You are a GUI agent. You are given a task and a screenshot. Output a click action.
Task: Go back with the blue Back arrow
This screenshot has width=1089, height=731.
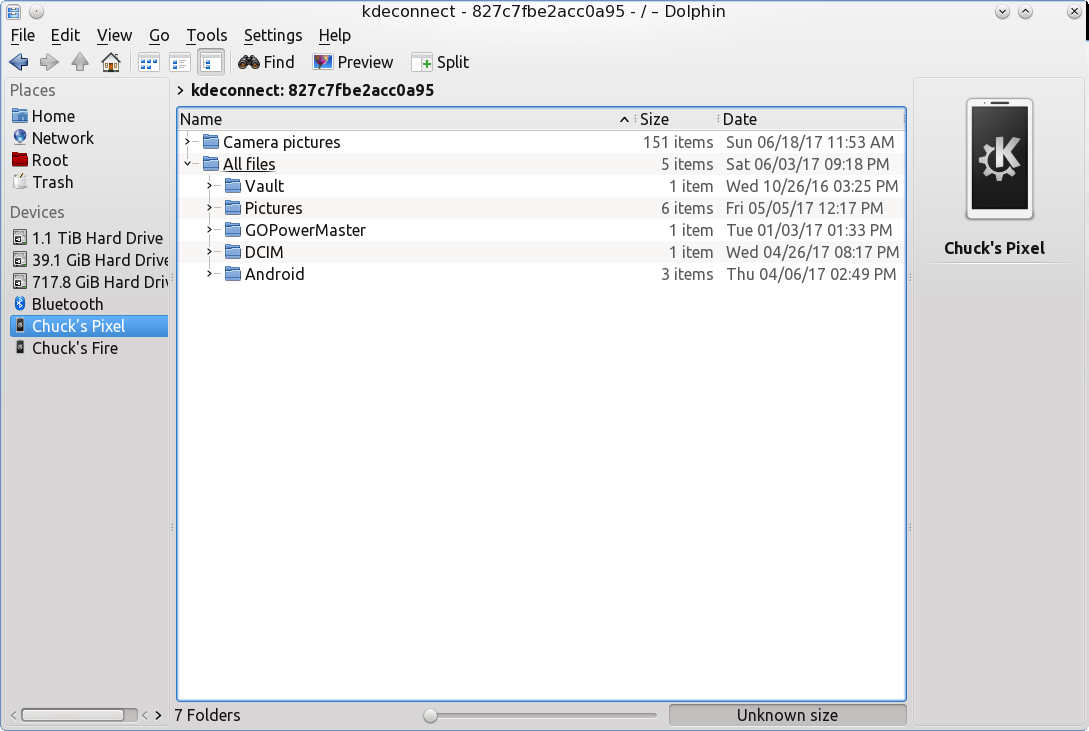(19, 62)
